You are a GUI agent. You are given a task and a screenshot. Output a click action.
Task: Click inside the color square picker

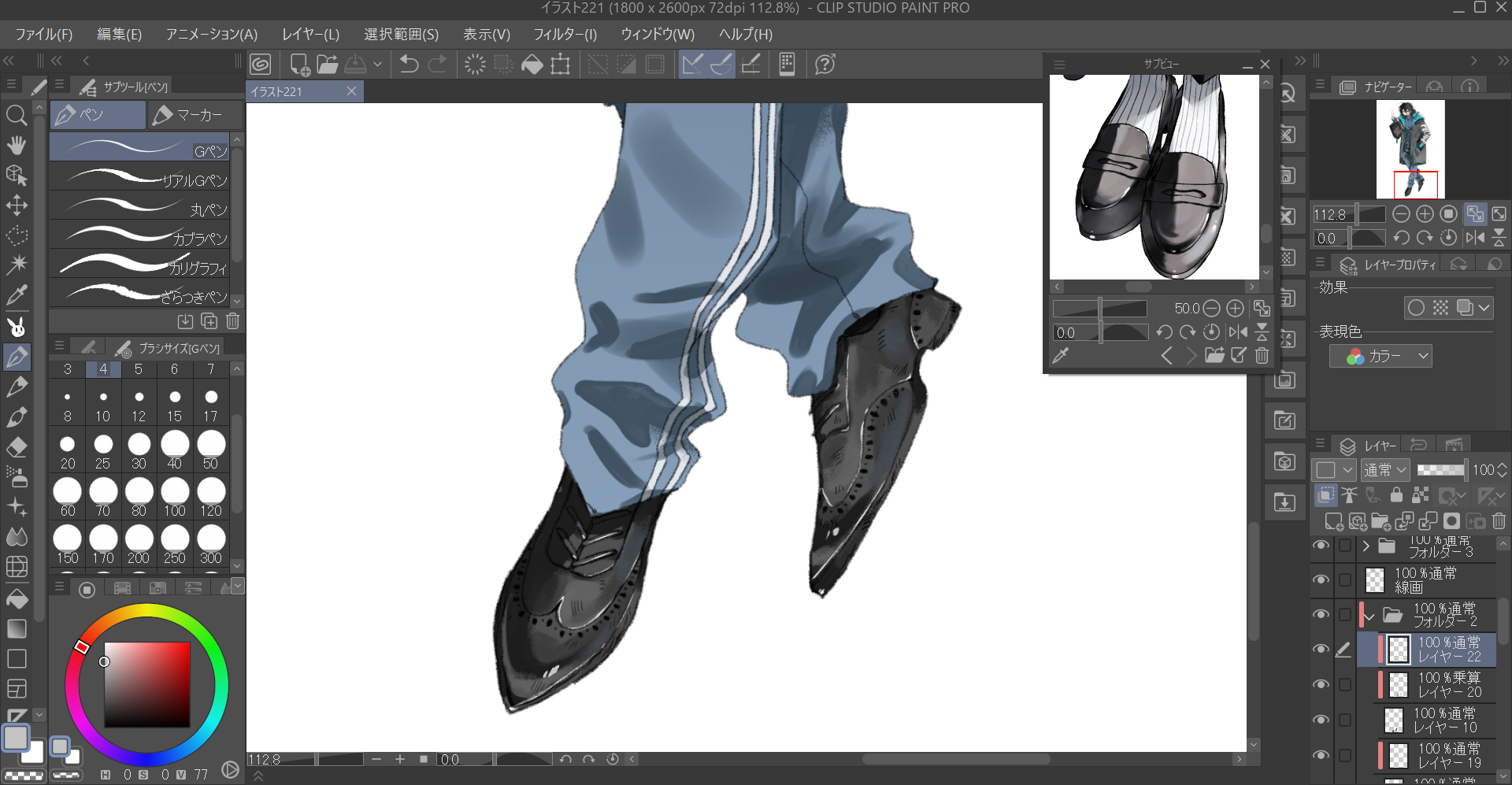(147, 684)
